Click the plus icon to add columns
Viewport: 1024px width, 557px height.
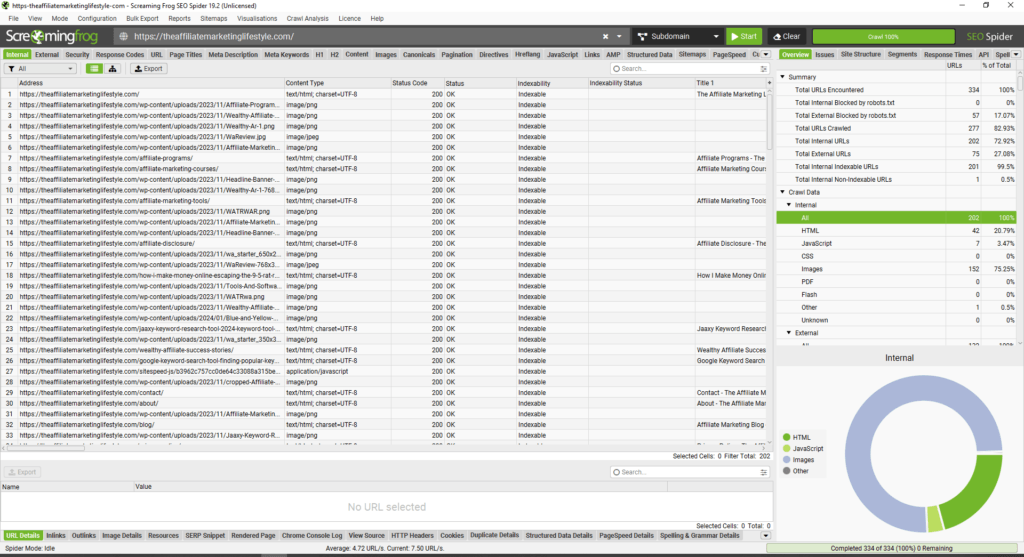(x=769, y=83)
